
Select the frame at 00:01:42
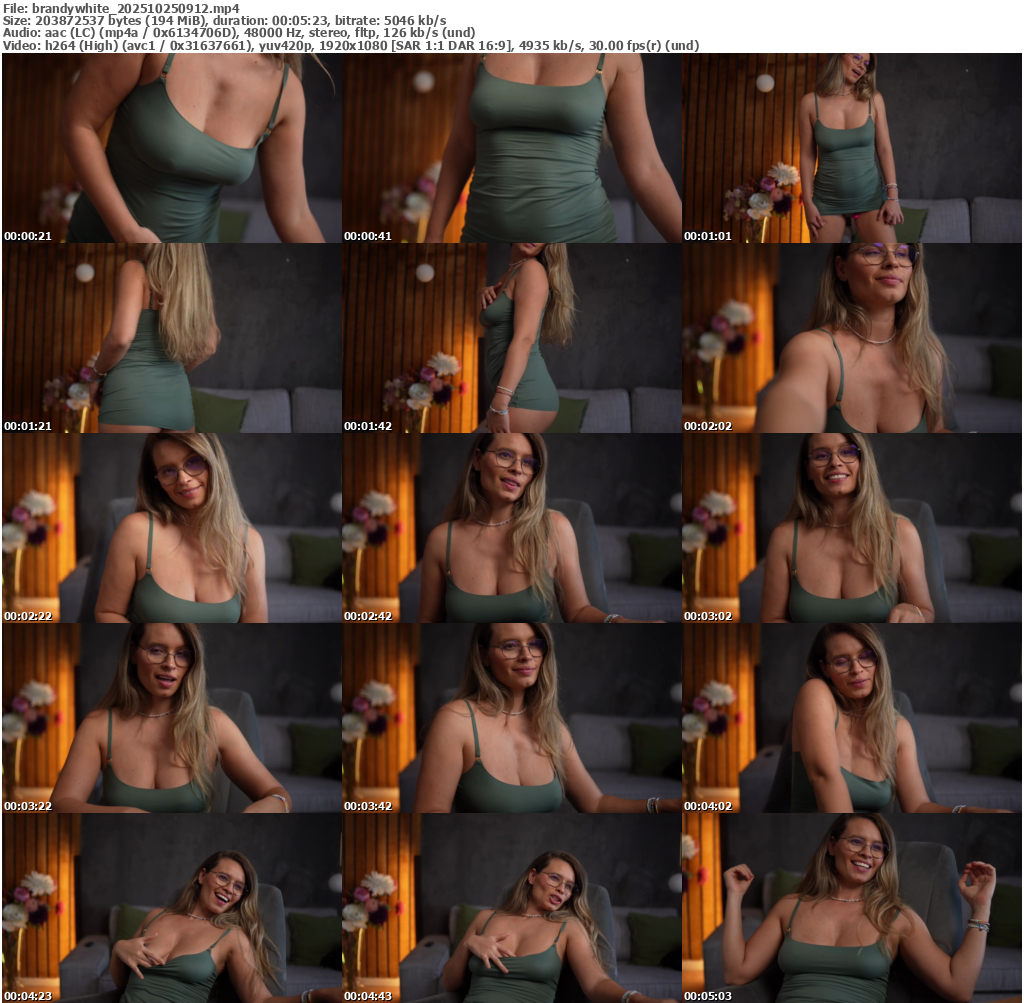pyautogui.click(x=512, y=338)
